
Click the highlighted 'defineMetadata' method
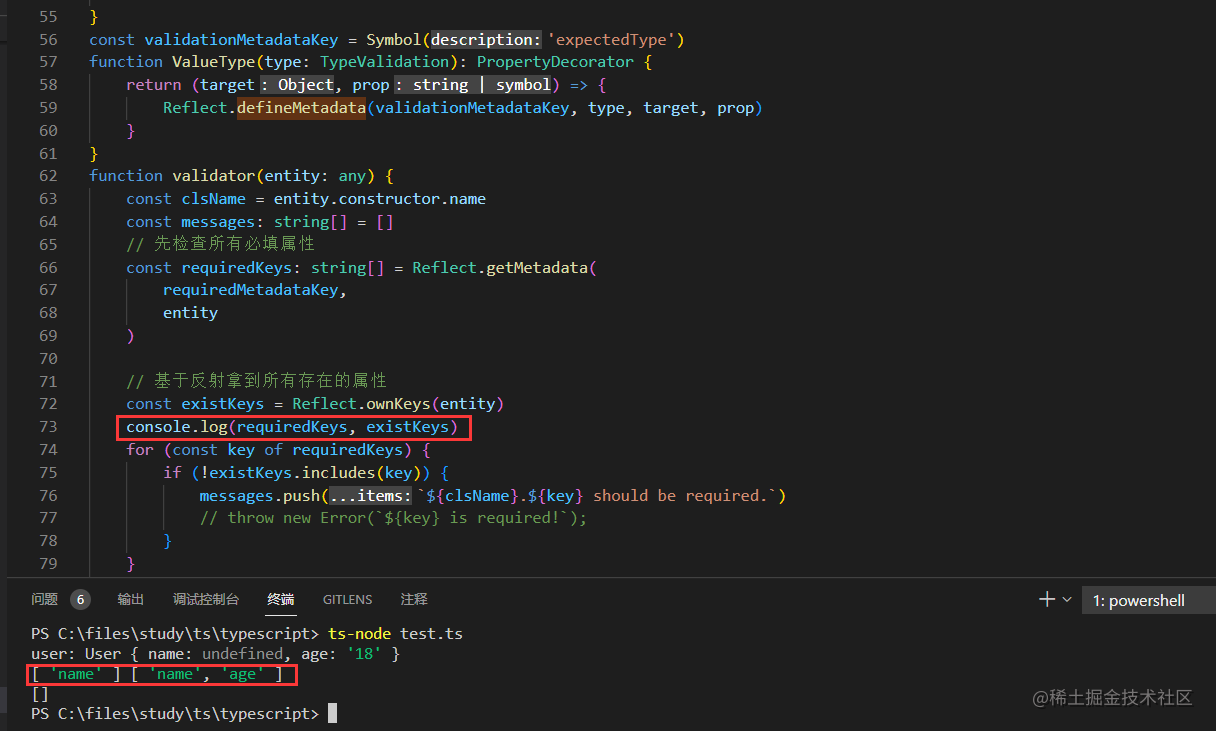(x=301, y=108)
